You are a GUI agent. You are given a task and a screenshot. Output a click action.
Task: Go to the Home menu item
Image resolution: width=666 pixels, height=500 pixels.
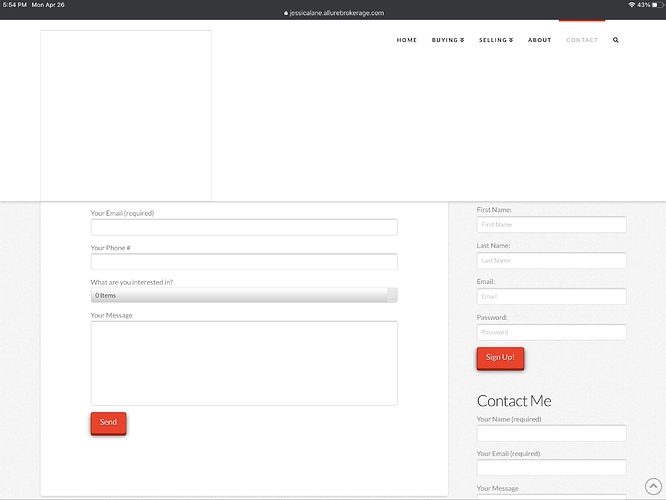tap(406, 40)
